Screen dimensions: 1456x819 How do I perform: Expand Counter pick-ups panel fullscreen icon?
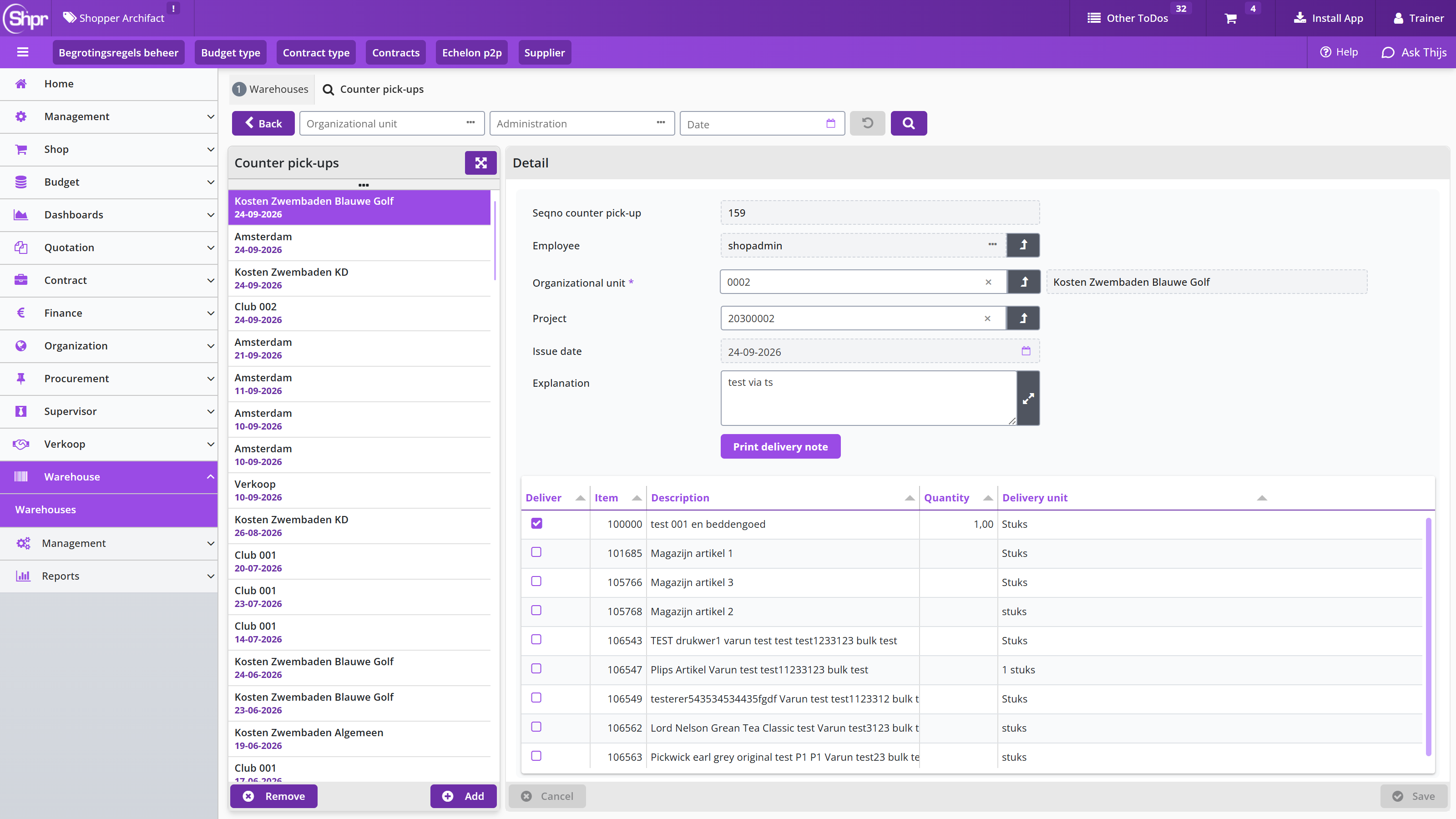(x=480, y=163)
